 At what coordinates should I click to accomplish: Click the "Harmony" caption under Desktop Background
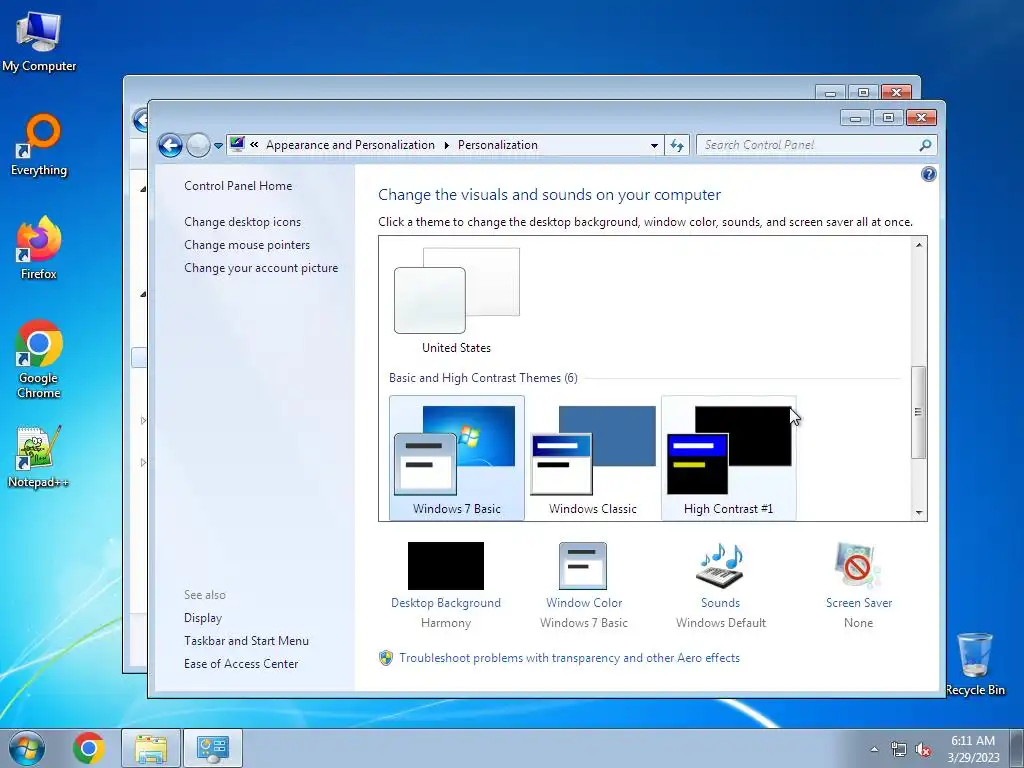click(445, 623)
